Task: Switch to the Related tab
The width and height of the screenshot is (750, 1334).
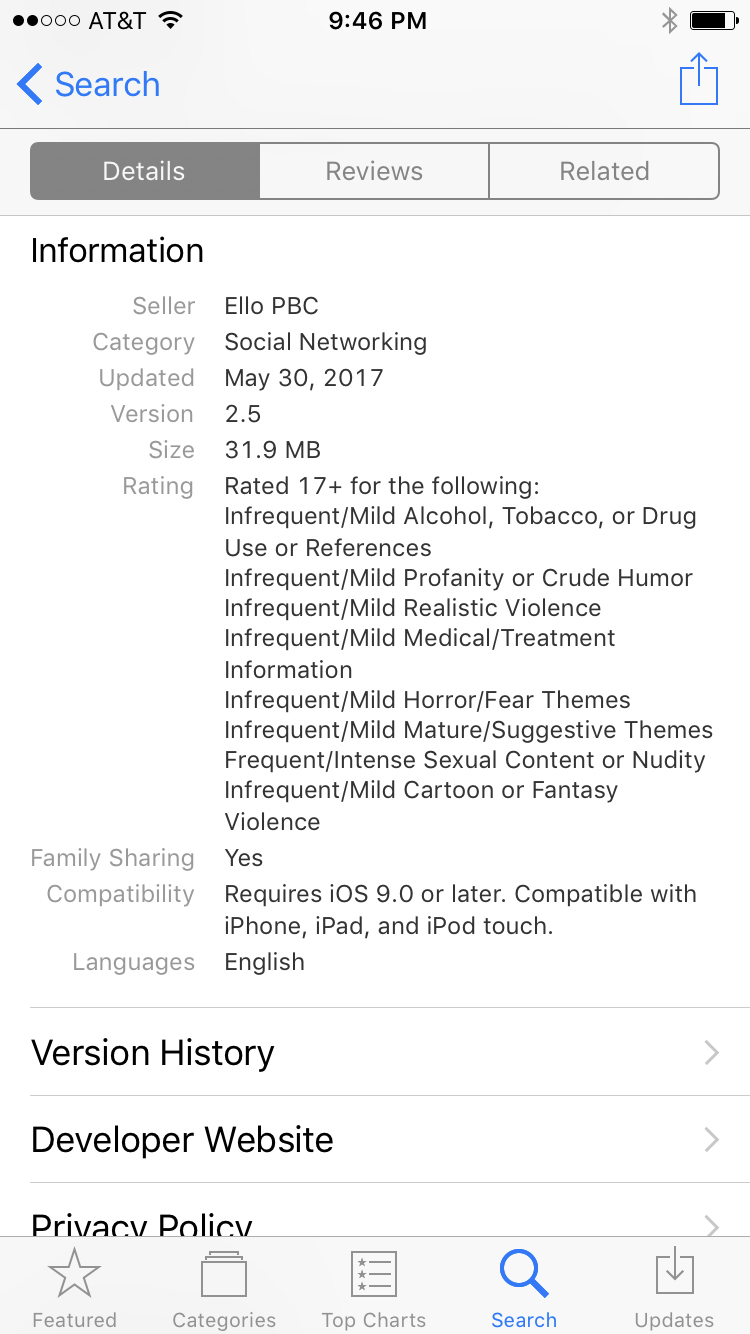Action: tap(604, 171)
